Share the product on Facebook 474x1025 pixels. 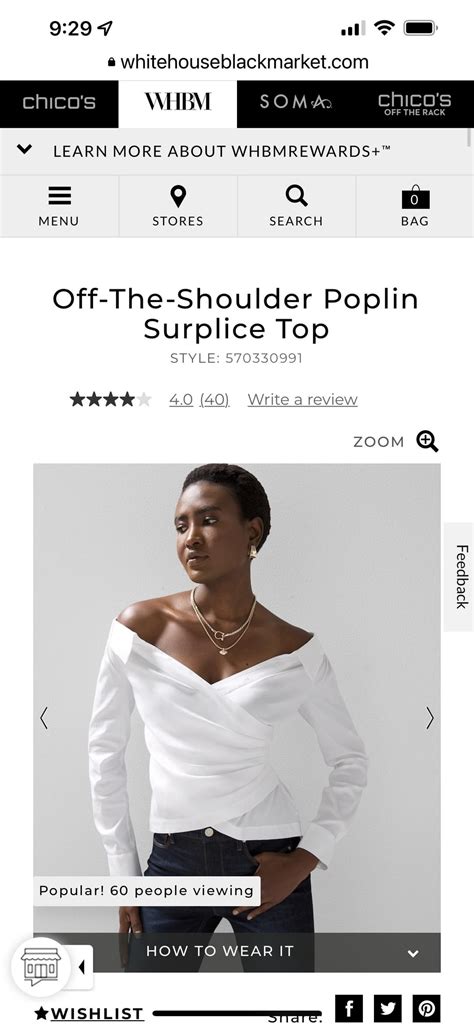(349, 1008)
